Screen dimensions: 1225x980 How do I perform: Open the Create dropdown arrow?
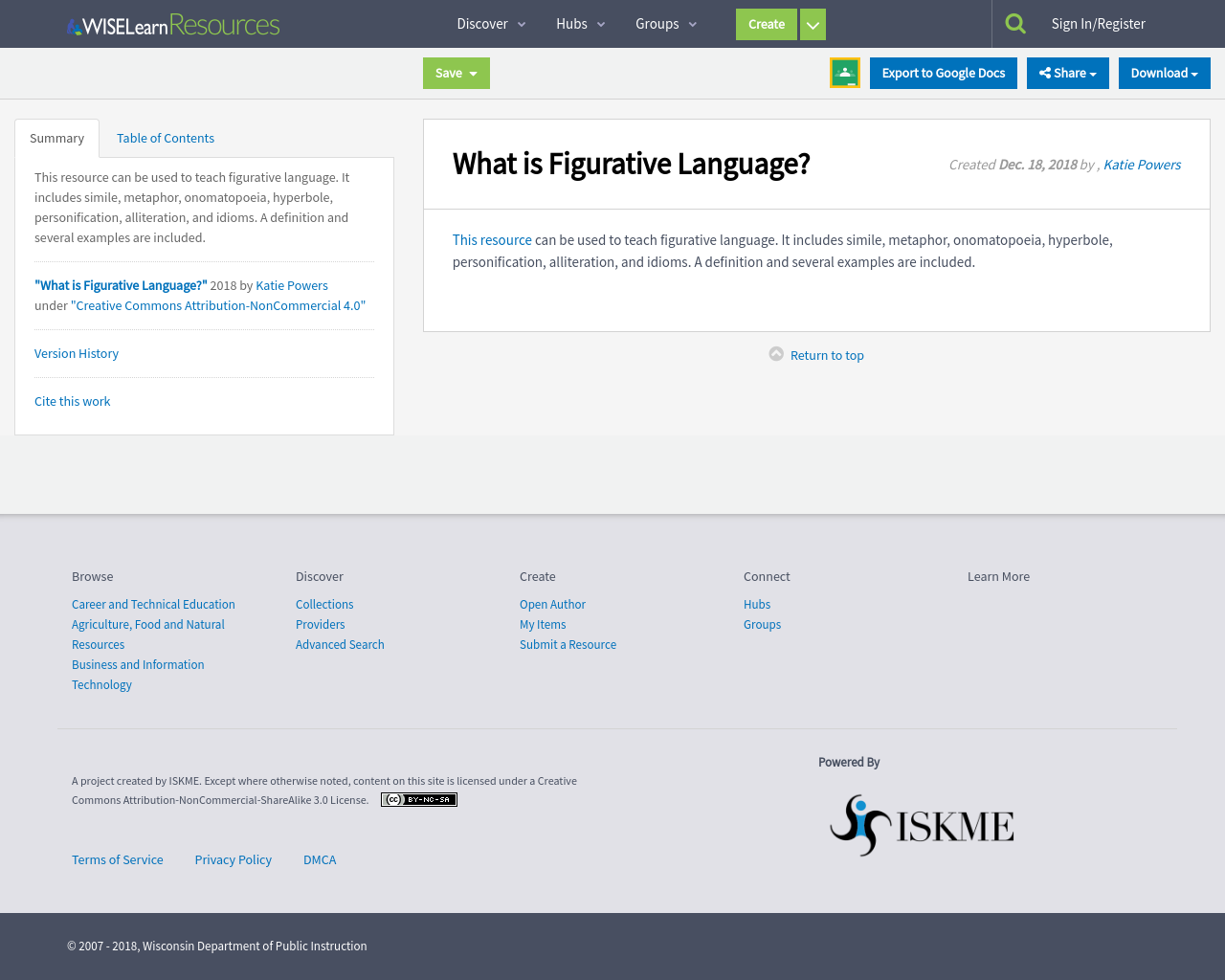tap(813, 25)
